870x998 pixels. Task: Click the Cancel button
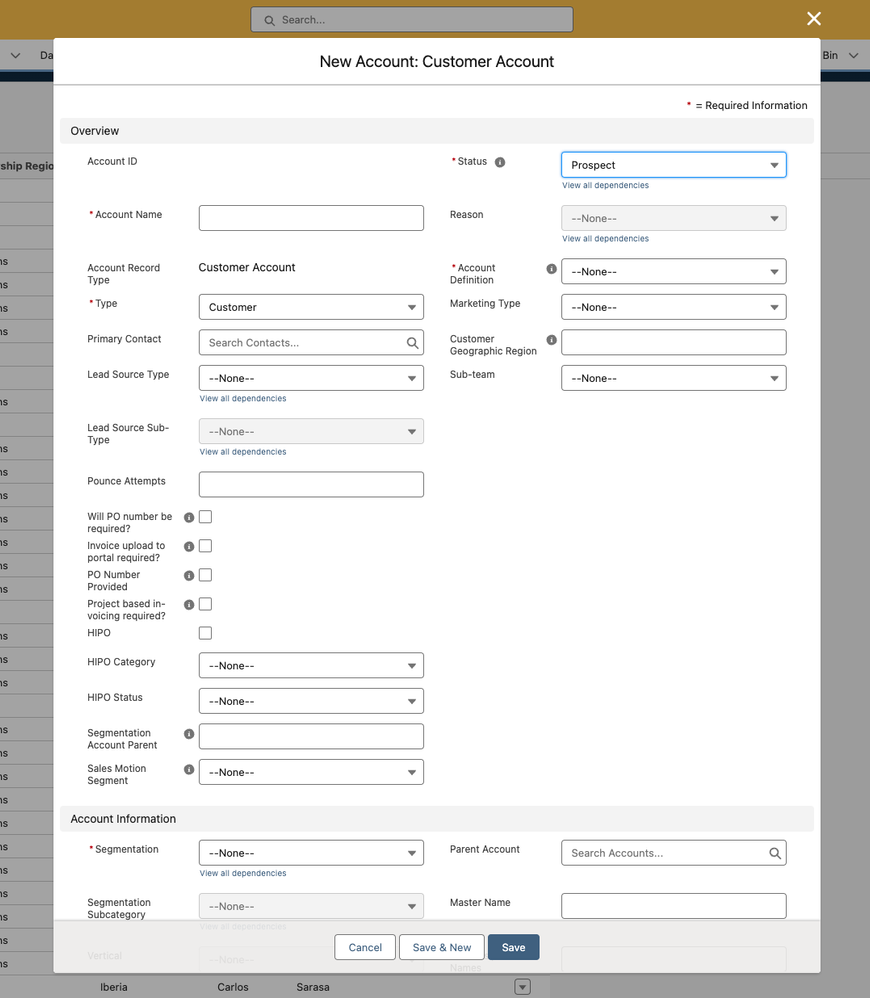point(365,947)
